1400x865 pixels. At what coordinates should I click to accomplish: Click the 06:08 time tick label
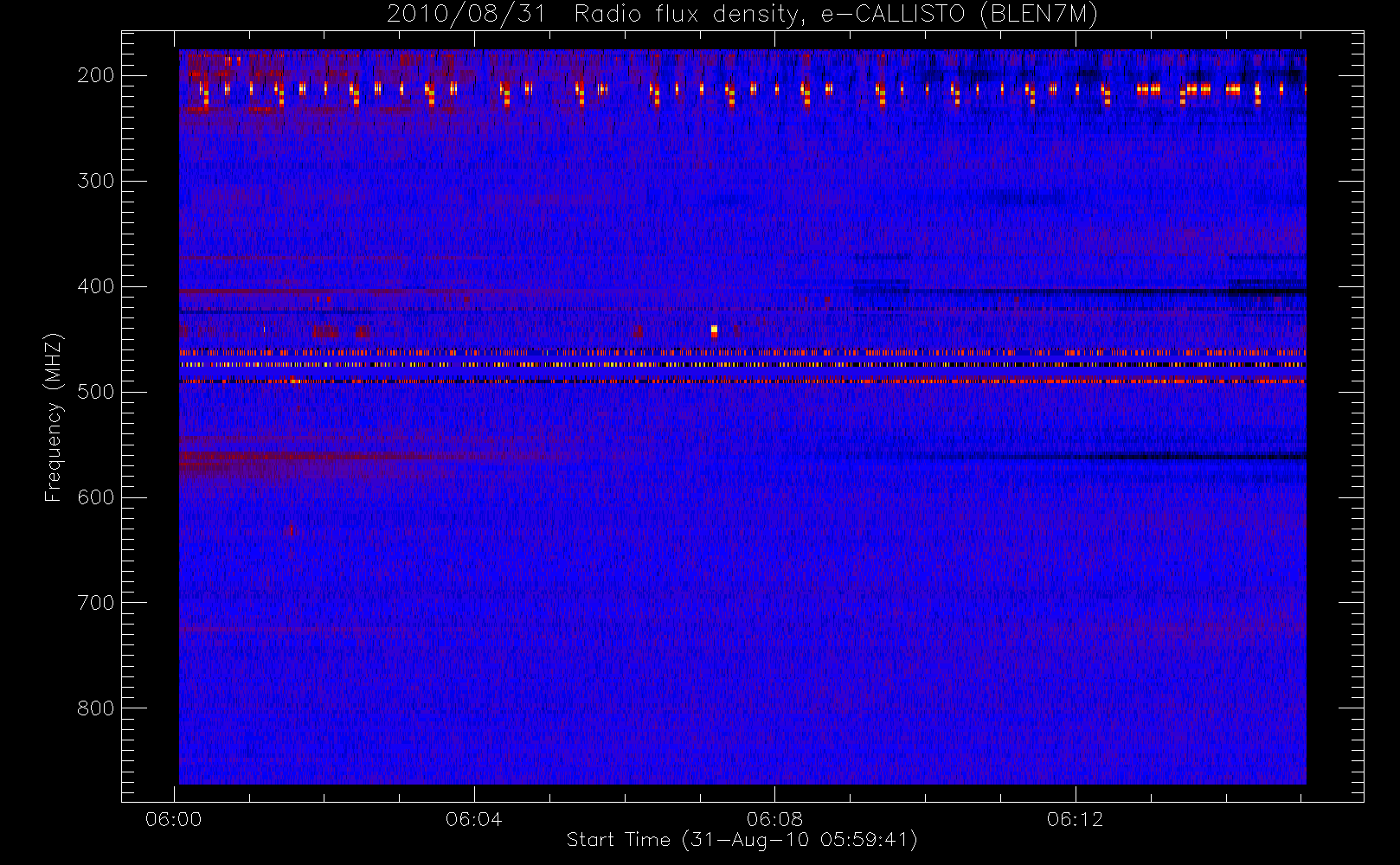pos(774,819)
